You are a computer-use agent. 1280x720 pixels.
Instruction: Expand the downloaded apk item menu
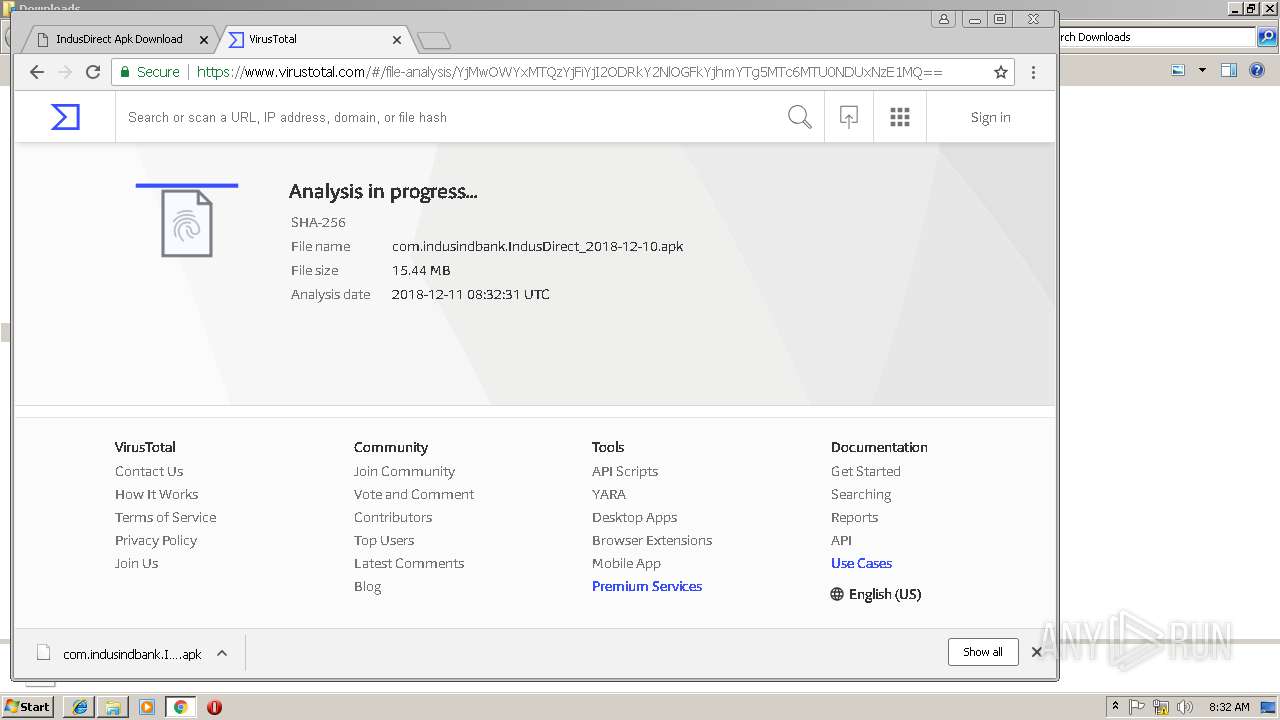(x=222, y=653)
